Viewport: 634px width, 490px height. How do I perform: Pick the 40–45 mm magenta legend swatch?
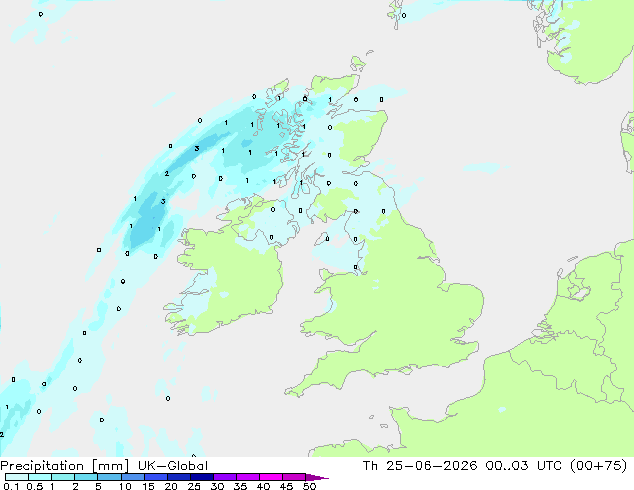[271, 477]
